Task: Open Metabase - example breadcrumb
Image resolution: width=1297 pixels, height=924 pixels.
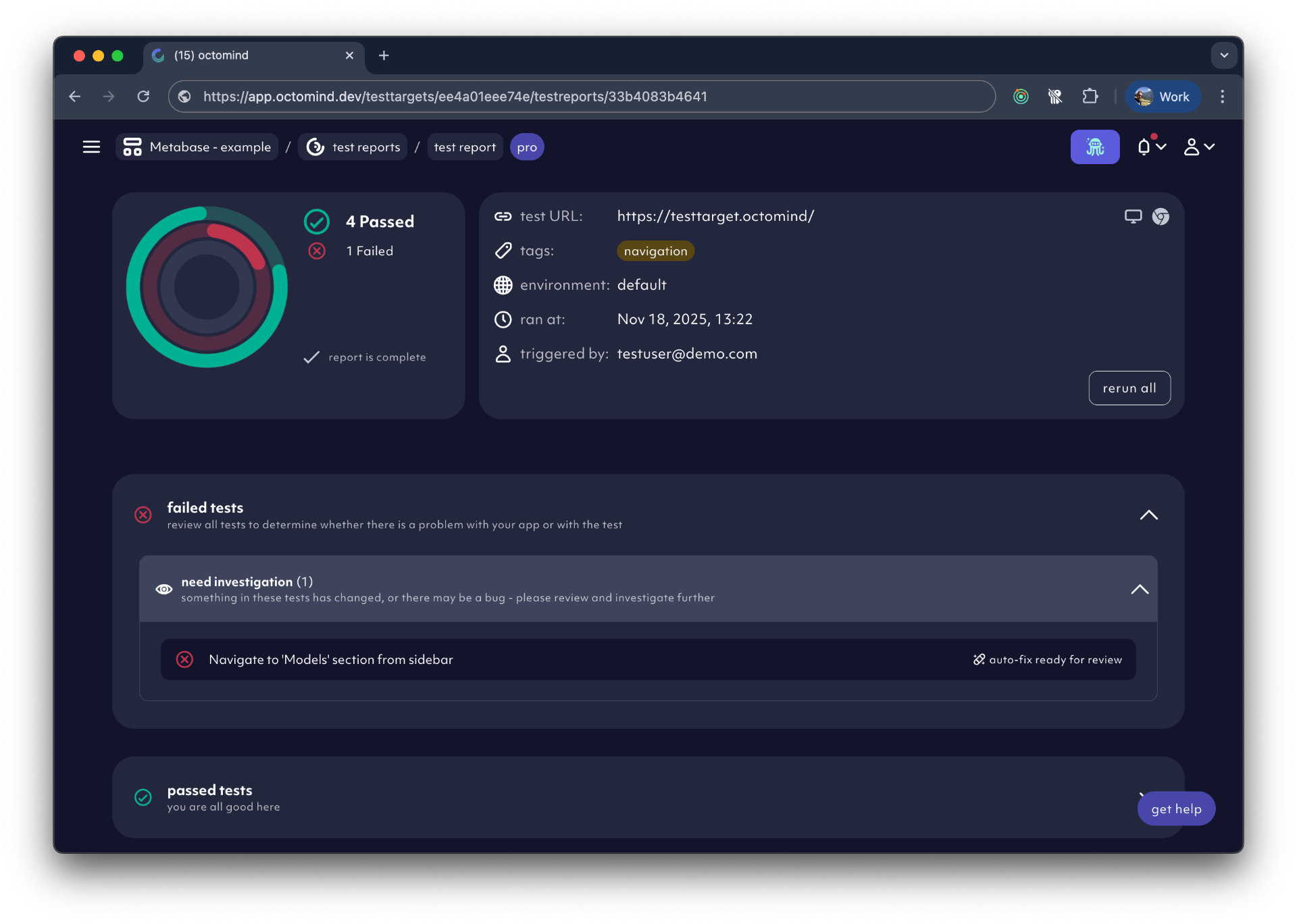Action: tap(197, 147)
